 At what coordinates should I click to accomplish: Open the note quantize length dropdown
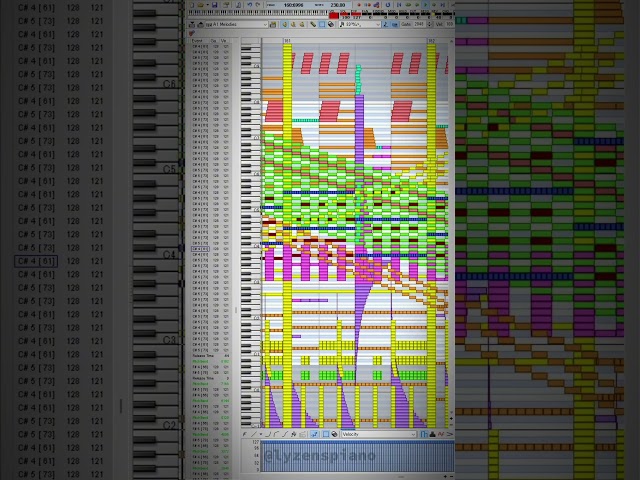pyautogui.click(x=360, y=24)
